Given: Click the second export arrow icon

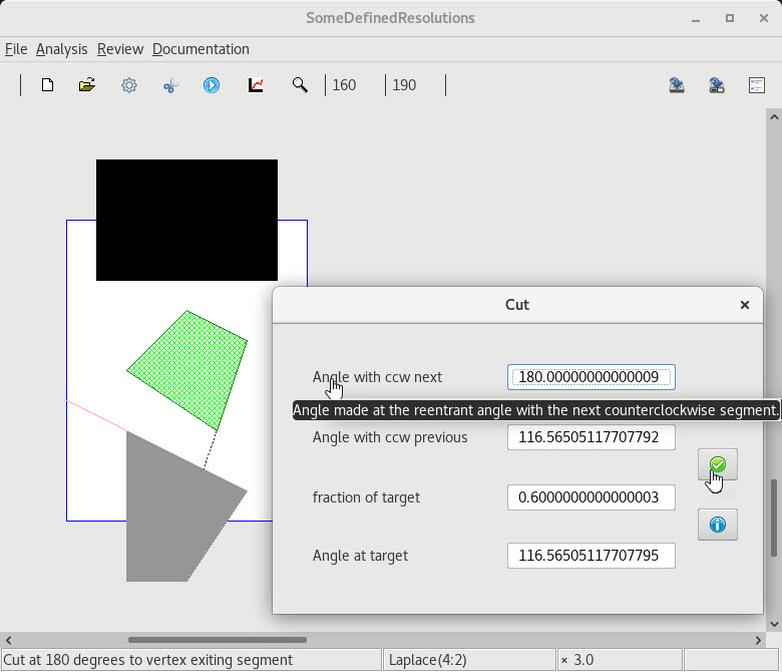Looking at the screenshot, I should (x=717, y=86).
